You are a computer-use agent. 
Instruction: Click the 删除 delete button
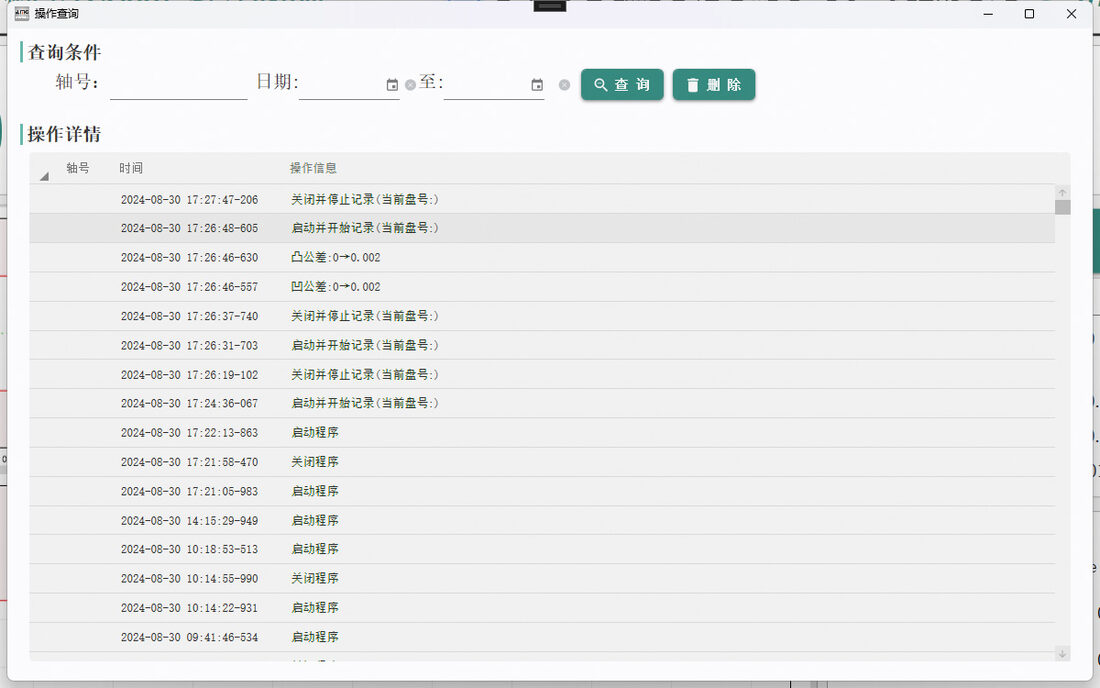(714, 85)
